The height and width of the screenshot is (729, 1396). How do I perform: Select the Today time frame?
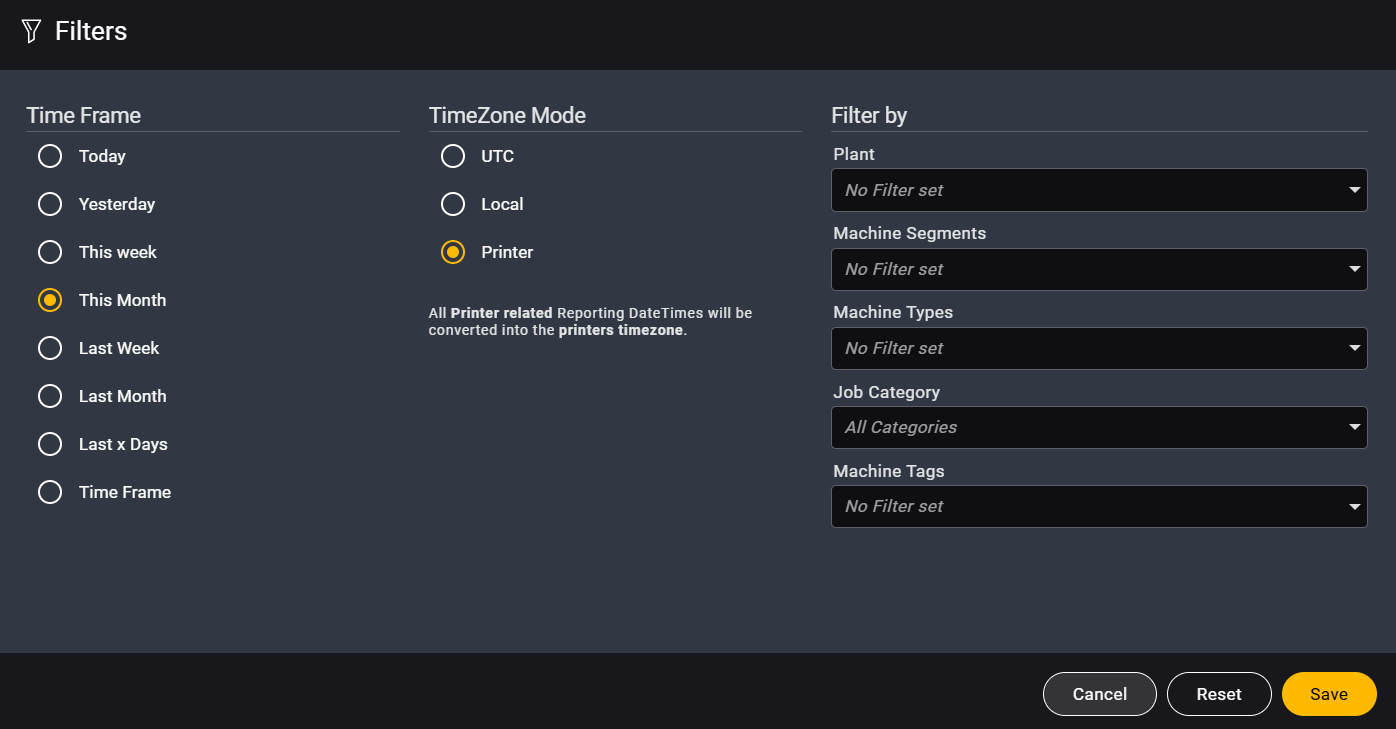(50, 156)
